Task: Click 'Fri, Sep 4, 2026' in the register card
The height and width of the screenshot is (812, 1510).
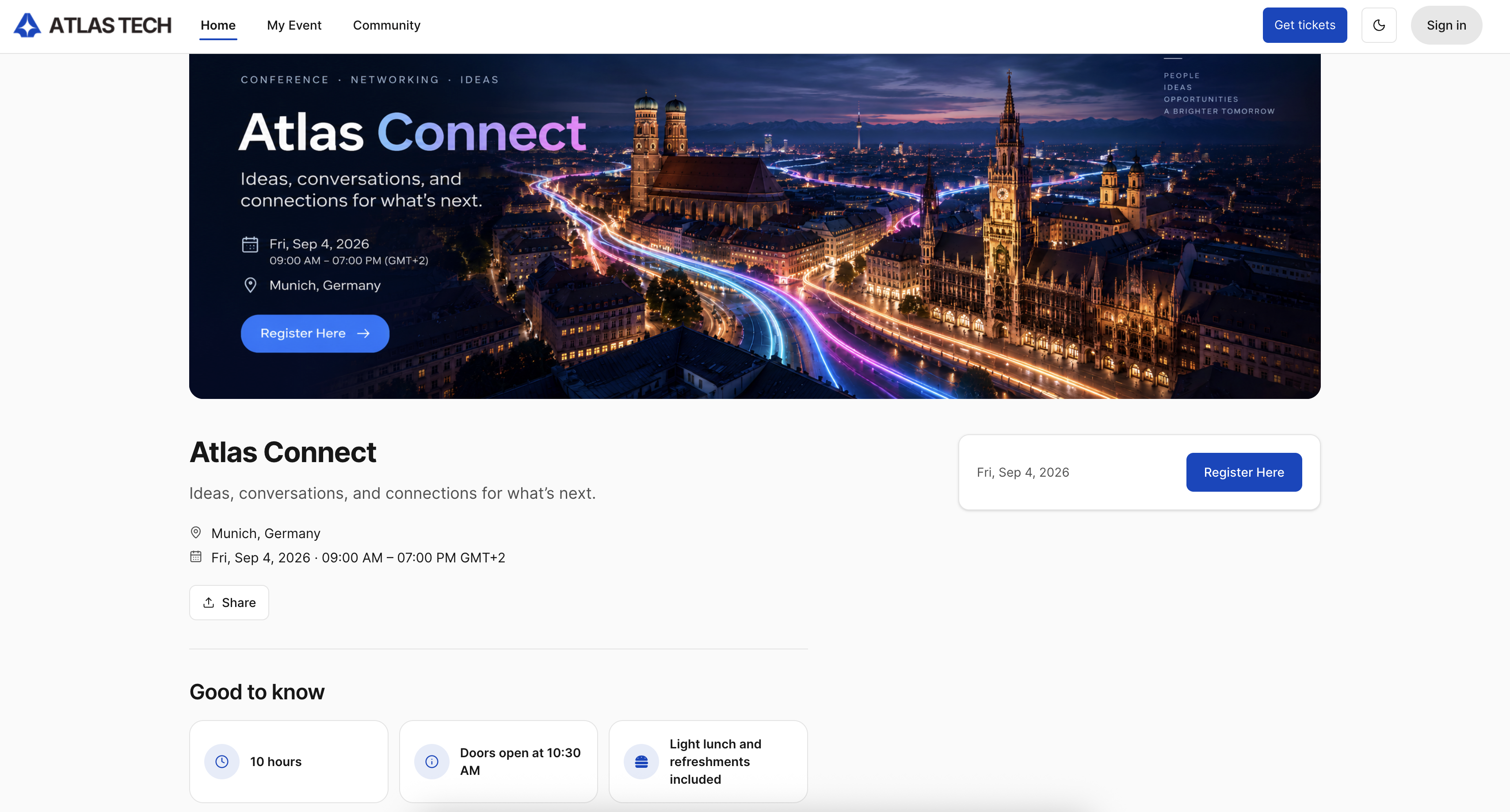Action: pyautogui.click(x=1023, y=472)
